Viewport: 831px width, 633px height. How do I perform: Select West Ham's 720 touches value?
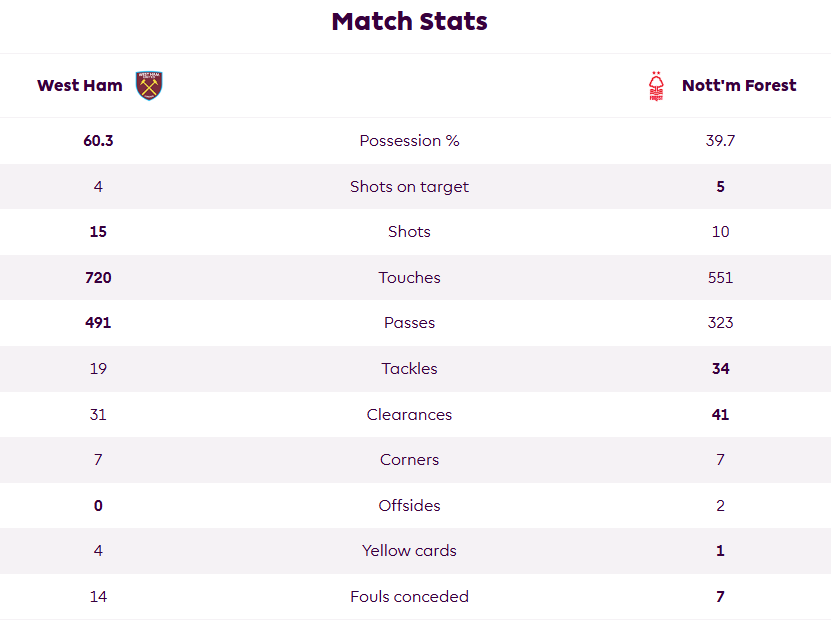(x=98, y=277)
